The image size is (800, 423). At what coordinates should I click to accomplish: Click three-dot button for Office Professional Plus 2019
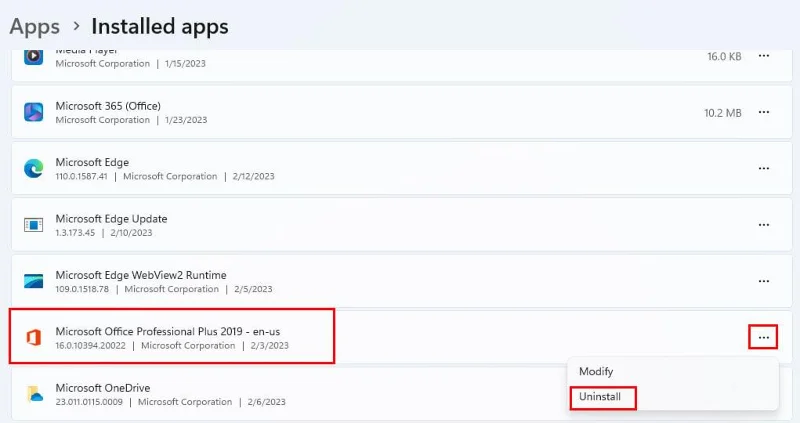[x=763, y=337]
